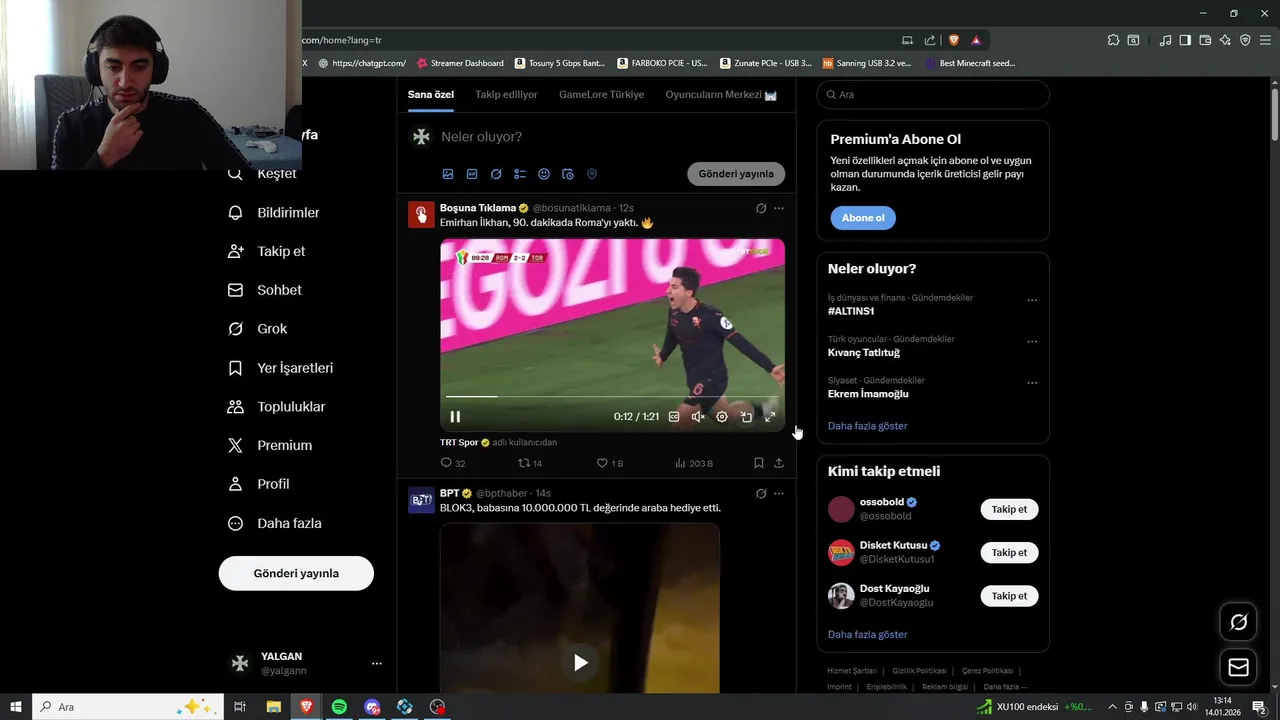Open Yer İşaretleri bookmarks
The height and width of the screenshot is (720, 1280).
coord(280,368)
